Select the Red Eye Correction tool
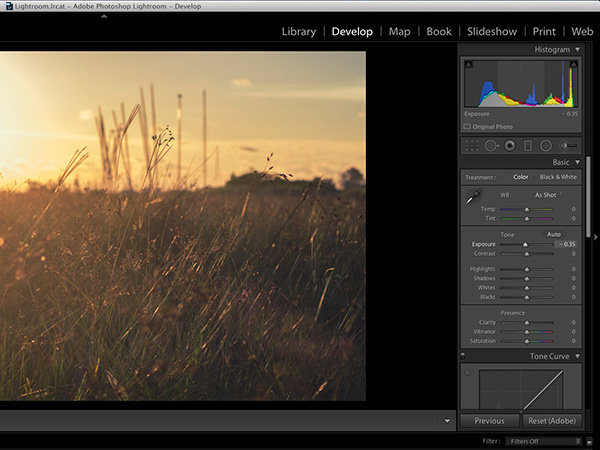The image size is (600, 450). 509,145
